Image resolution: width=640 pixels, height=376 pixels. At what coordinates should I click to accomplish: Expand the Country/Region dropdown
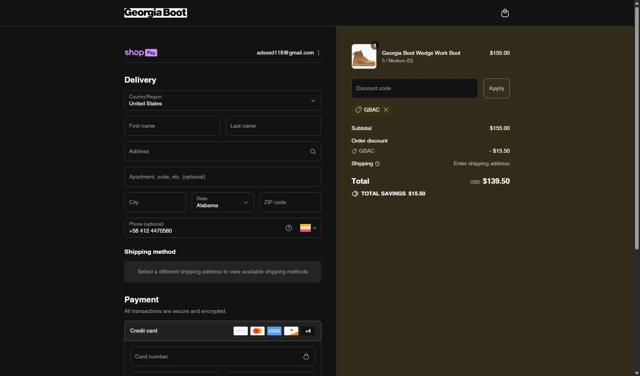[223, 100]
